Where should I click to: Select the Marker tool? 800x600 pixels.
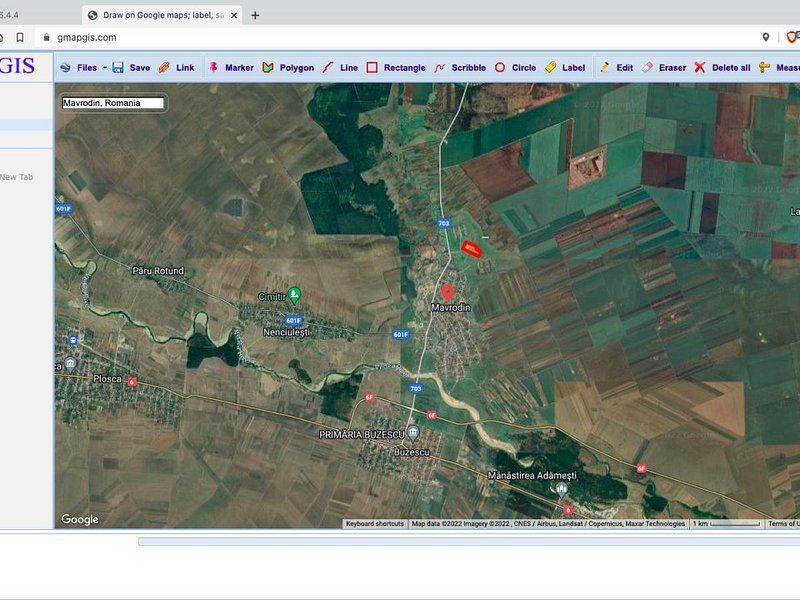(231, 68)
